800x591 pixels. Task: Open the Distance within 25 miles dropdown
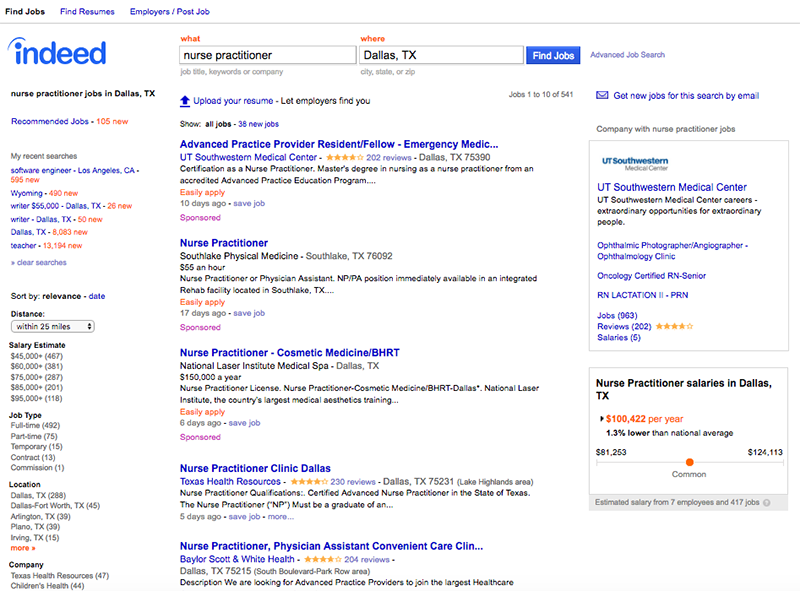tap(53, 326)
